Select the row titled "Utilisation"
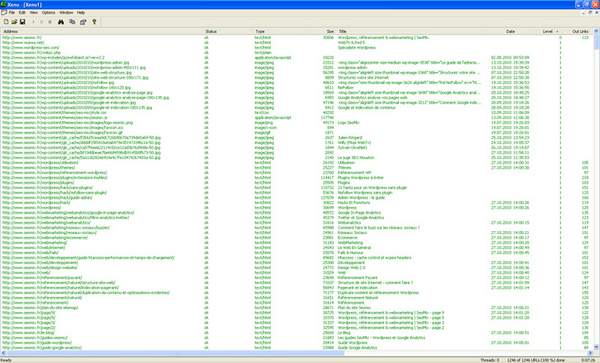 click(x=297, y=163)
